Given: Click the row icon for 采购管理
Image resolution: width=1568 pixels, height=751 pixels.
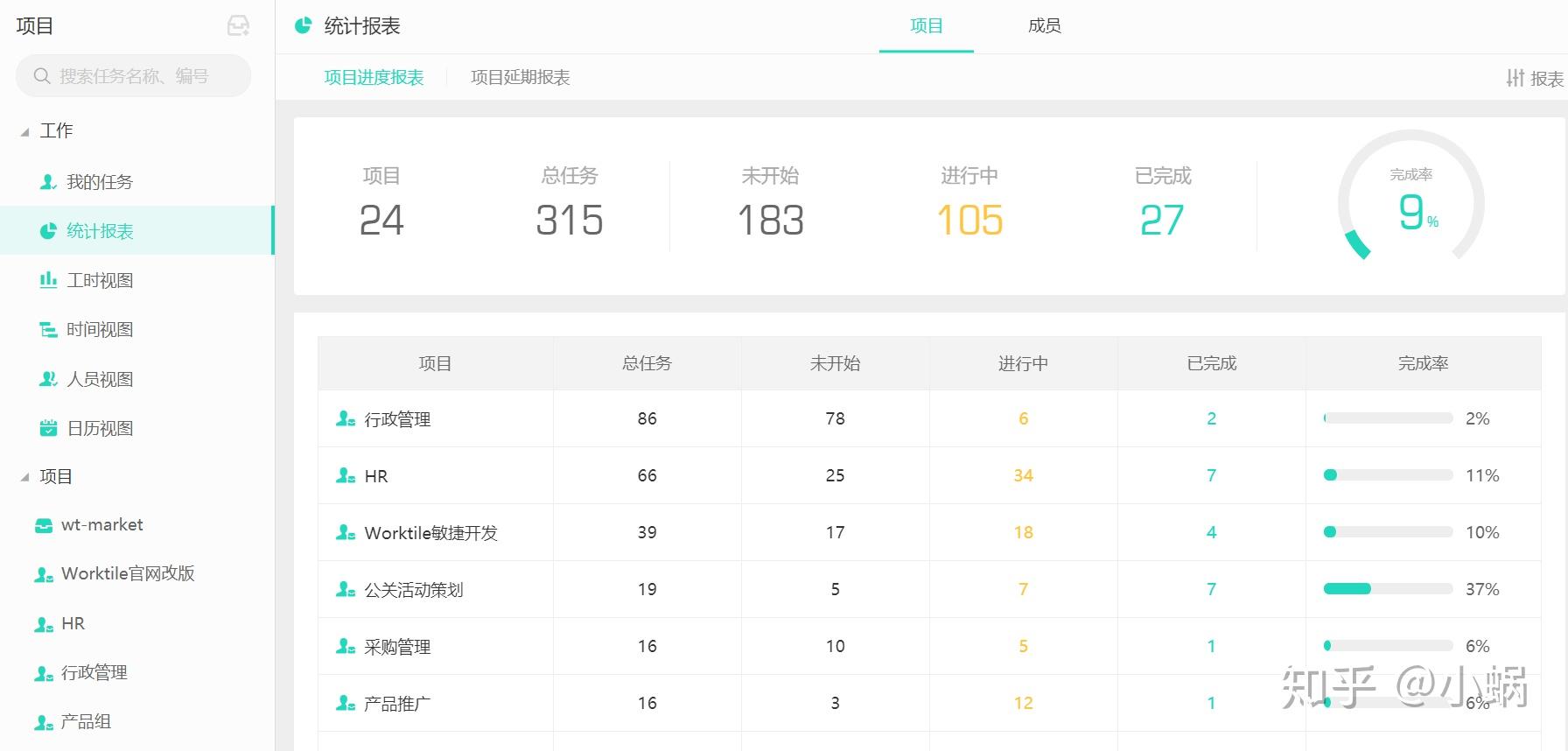Looking at the screenshot, I should (x=346, y=646).
